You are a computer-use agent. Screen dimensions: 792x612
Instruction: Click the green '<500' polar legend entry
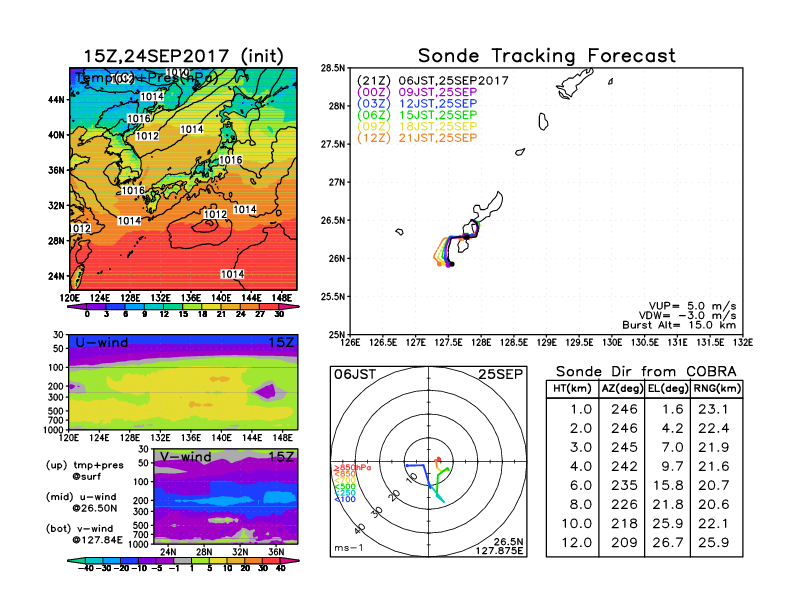coord(345,487)
